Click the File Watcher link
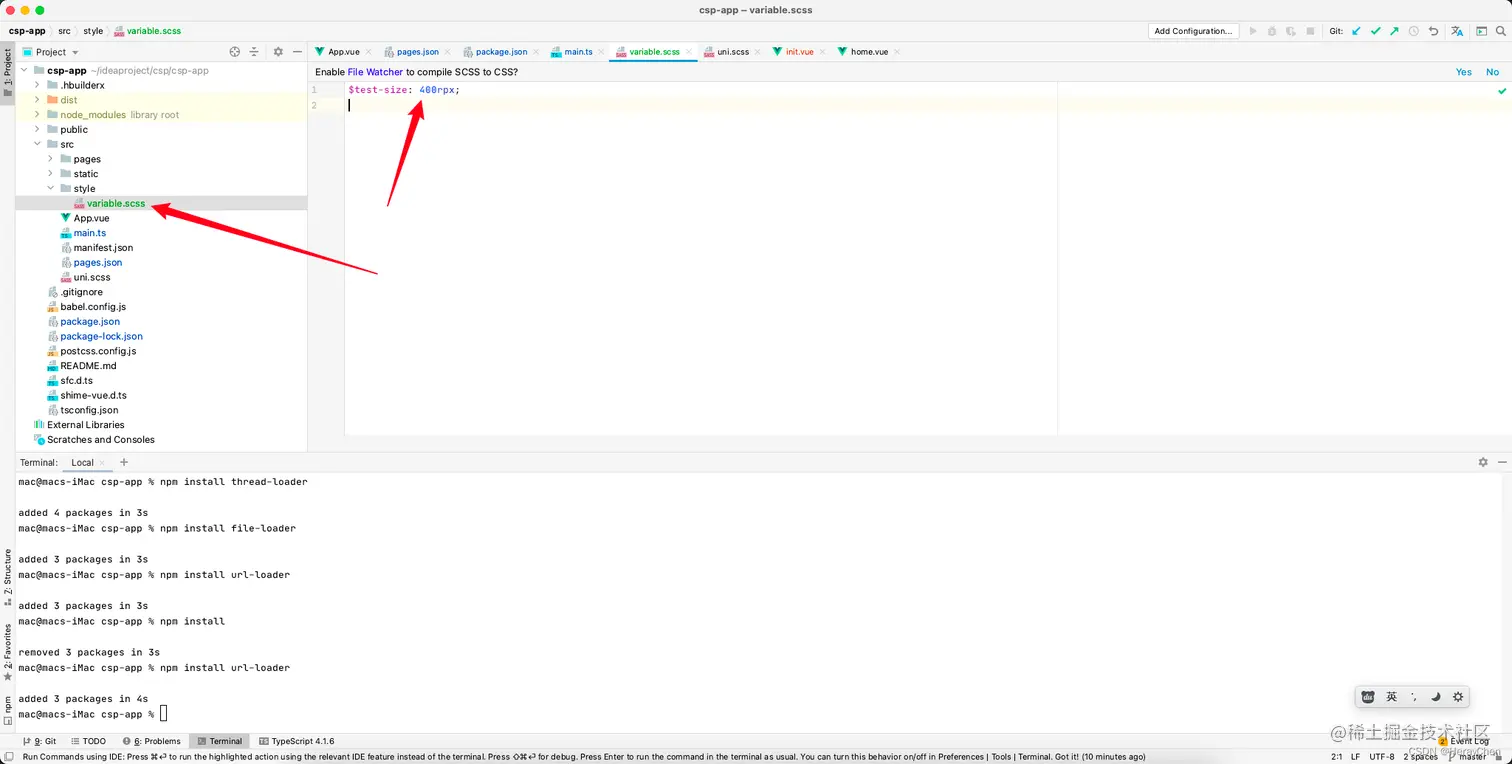Viewport: 1512px width, 764px height. pos(375,72)
